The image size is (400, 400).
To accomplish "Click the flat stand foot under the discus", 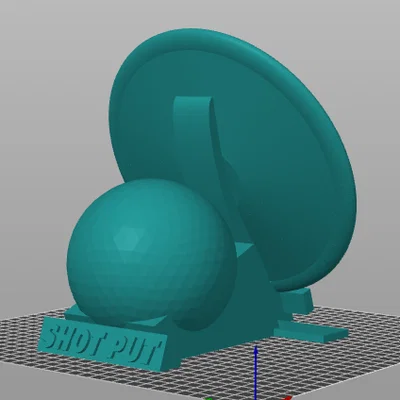I will point(311,330).
